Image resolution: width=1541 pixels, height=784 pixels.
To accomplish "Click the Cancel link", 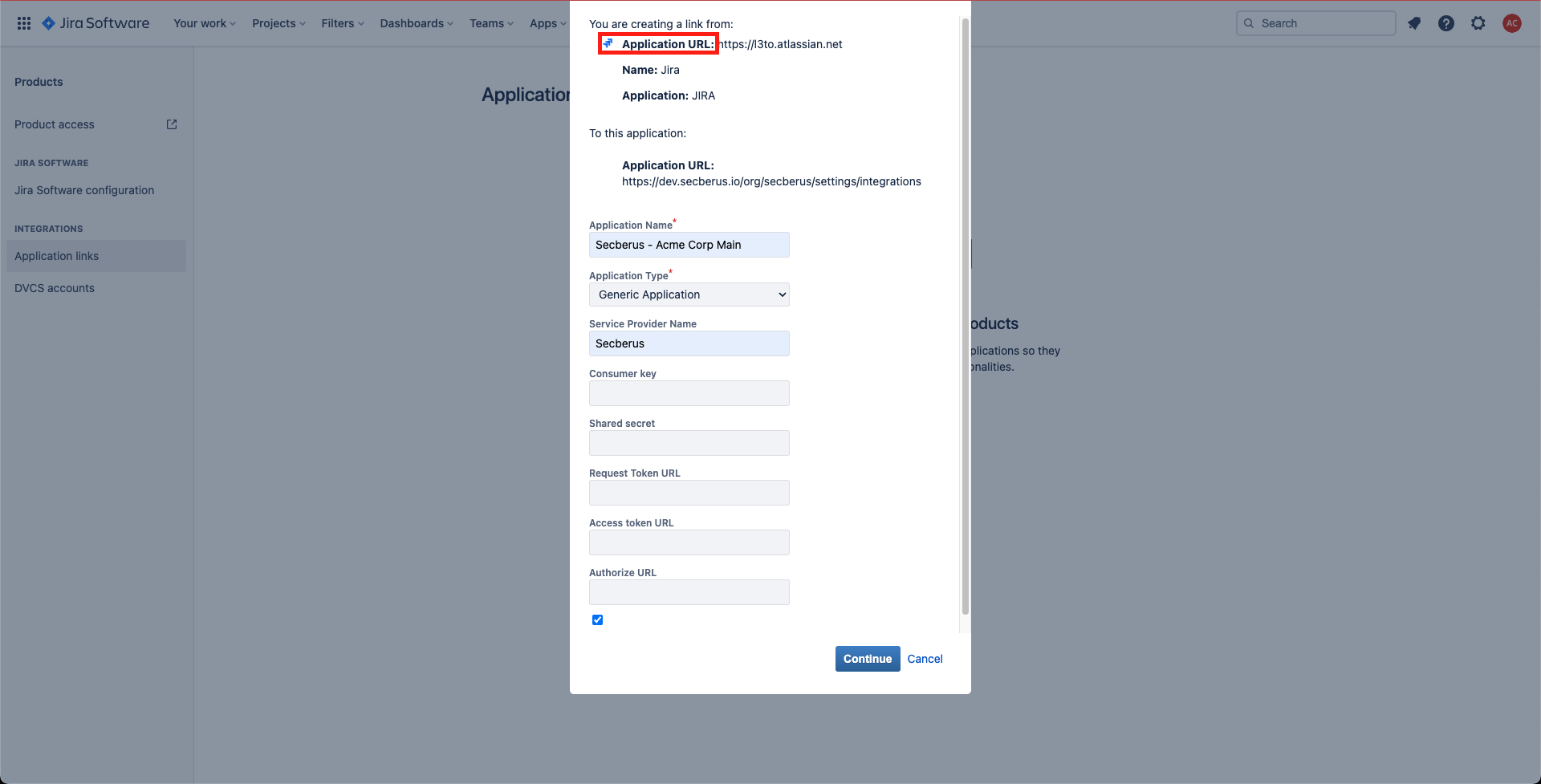I will pos(925,659).
